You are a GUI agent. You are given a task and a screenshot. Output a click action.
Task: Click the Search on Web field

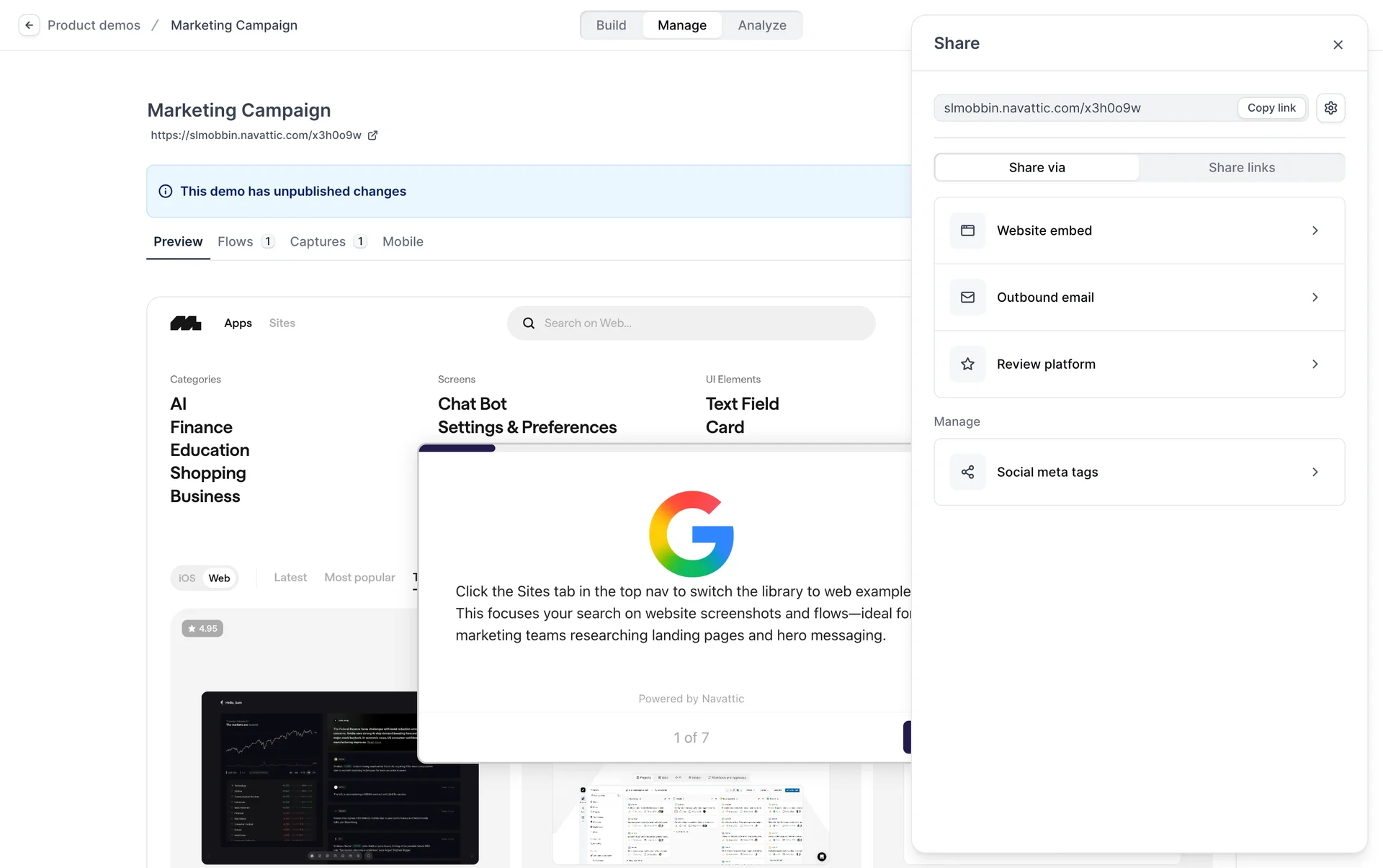691,323
